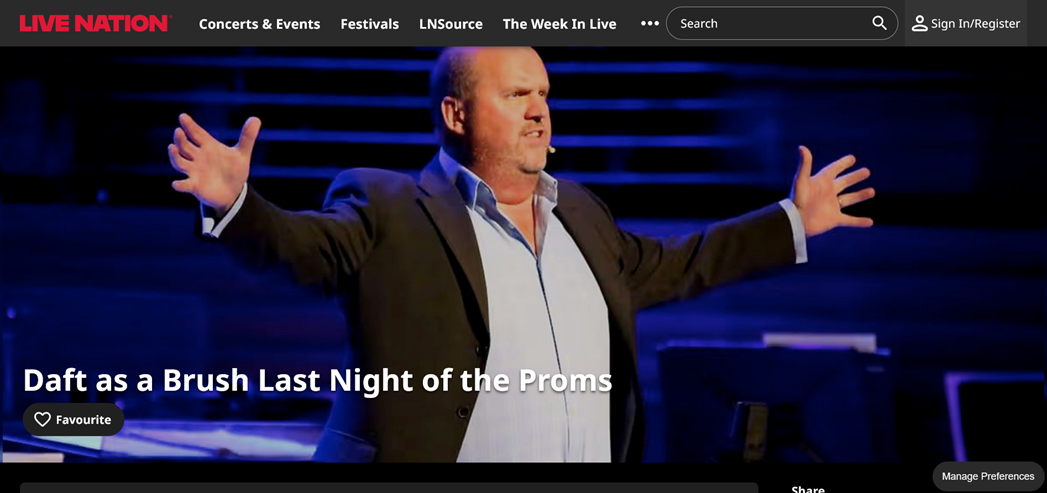The width and height of the screenshot is (1047, 493).
Task: Open the three-dot more menu
Action: (x=650, y=23)
